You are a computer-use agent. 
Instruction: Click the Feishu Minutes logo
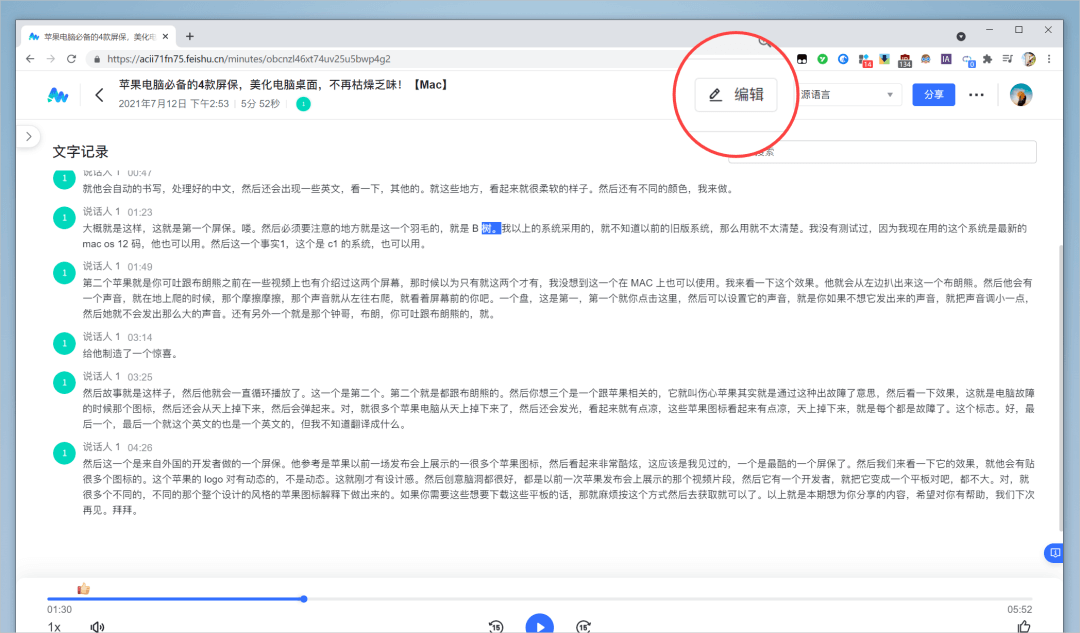point(58,95)
